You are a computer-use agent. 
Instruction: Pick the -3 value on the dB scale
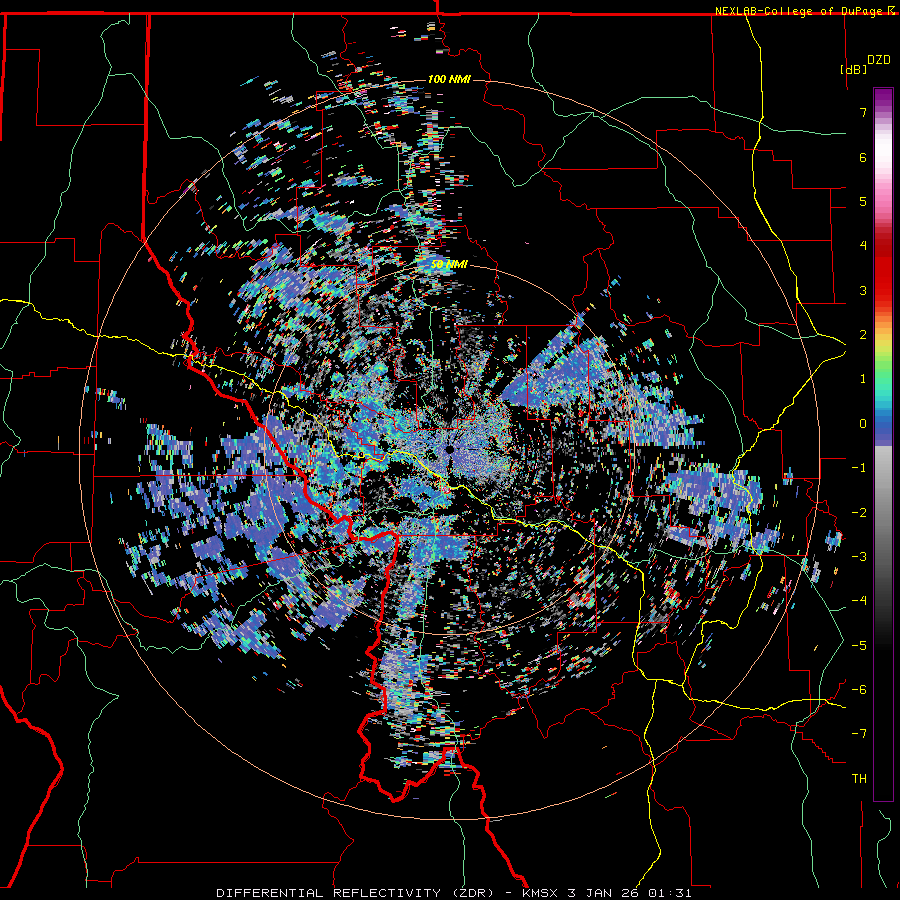tap(859, 557)
